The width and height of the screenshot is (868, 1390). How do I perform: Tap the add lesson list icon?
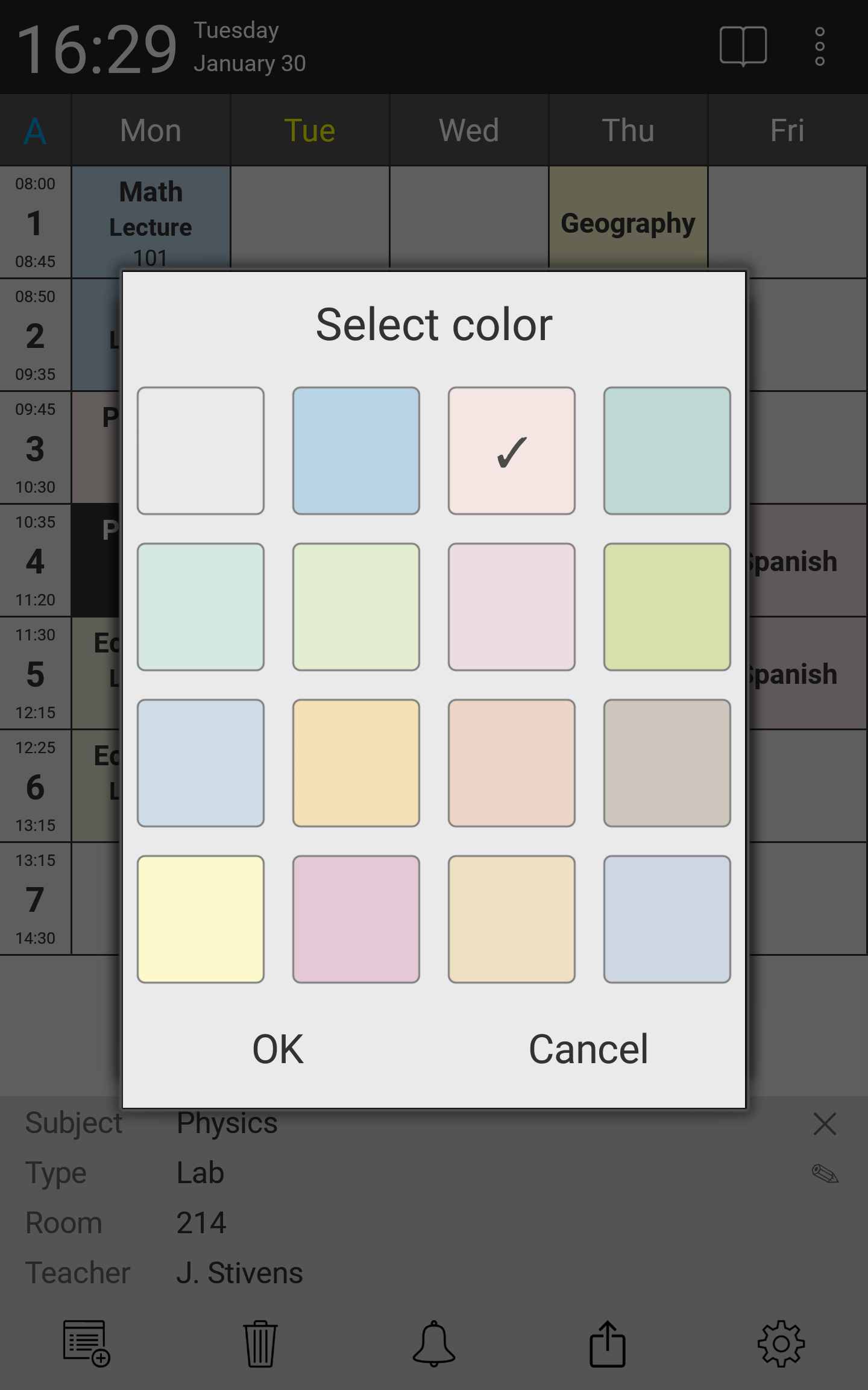[87, 1344]
